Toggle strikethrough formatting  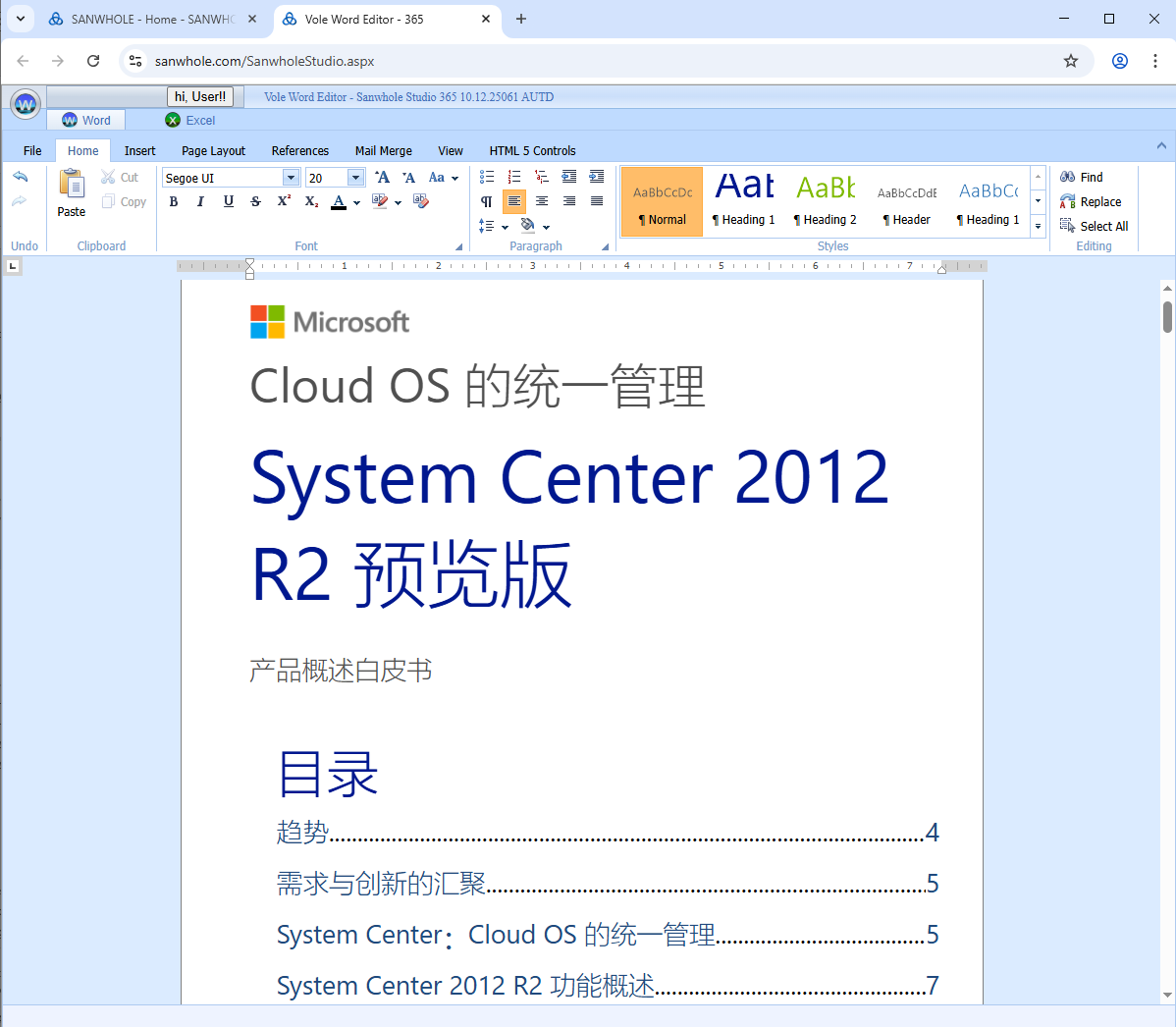click(x=256, y=201)
